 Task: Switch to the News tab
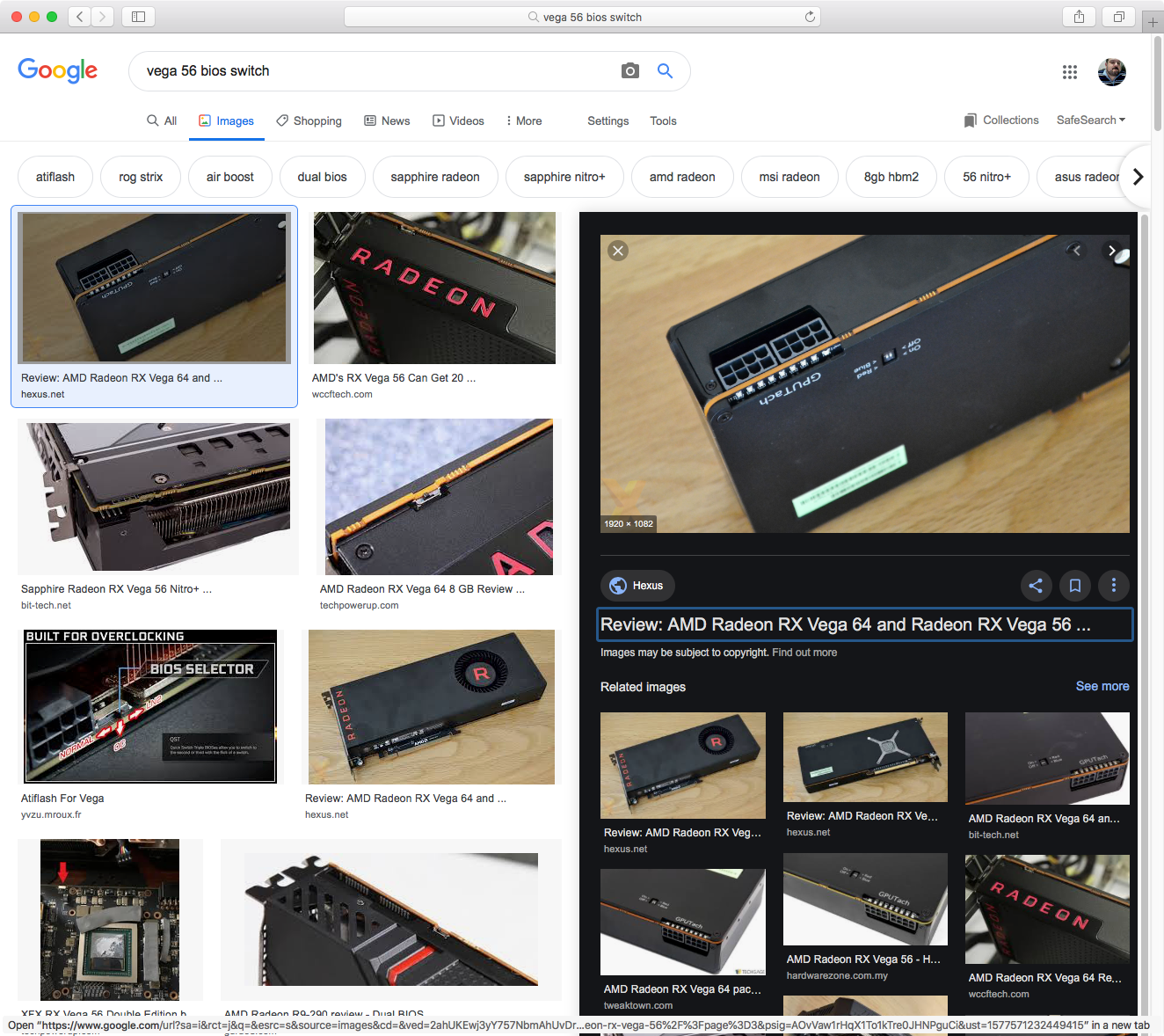pos(387,121)
